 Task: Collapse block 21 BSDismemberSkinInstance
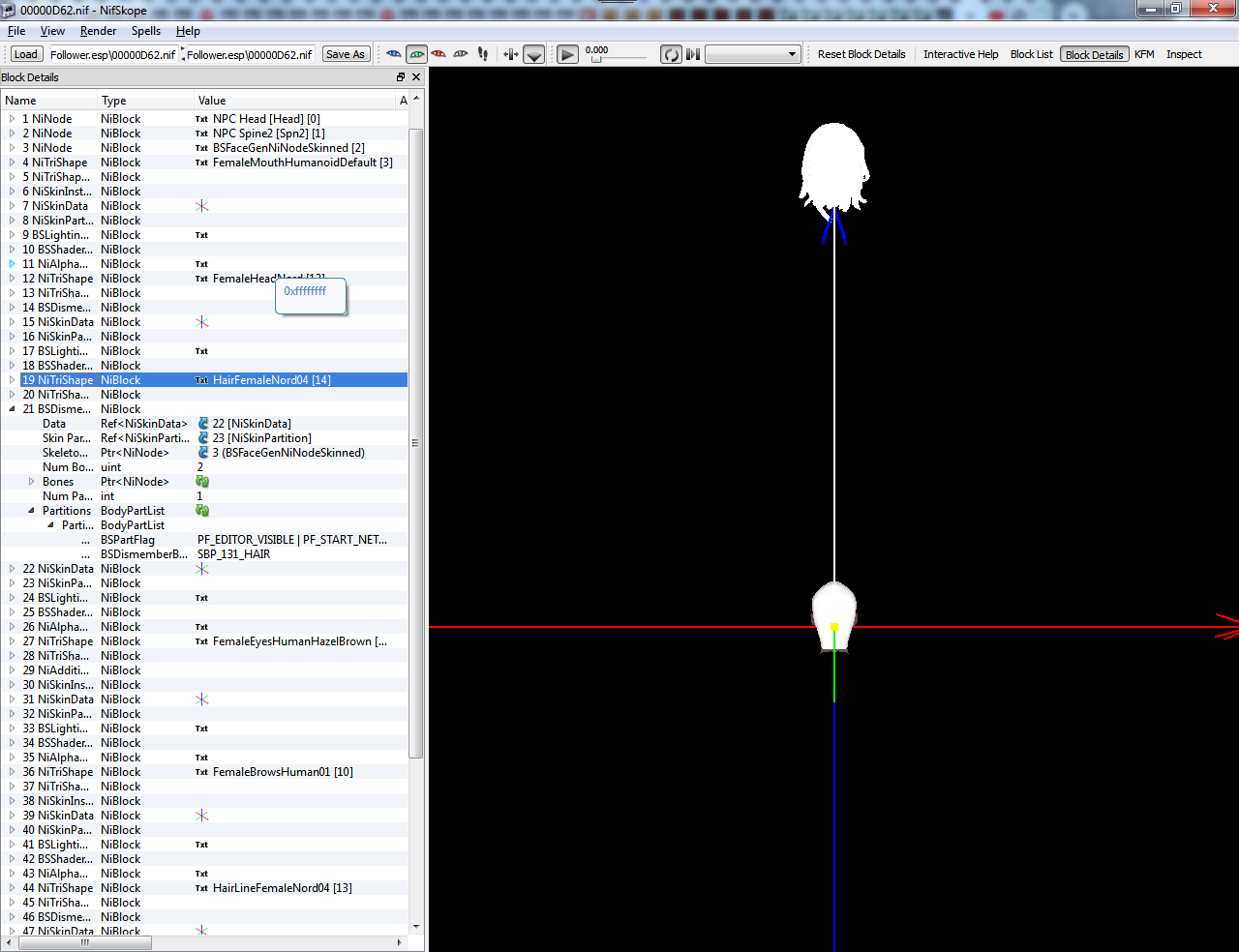point(12,409)
